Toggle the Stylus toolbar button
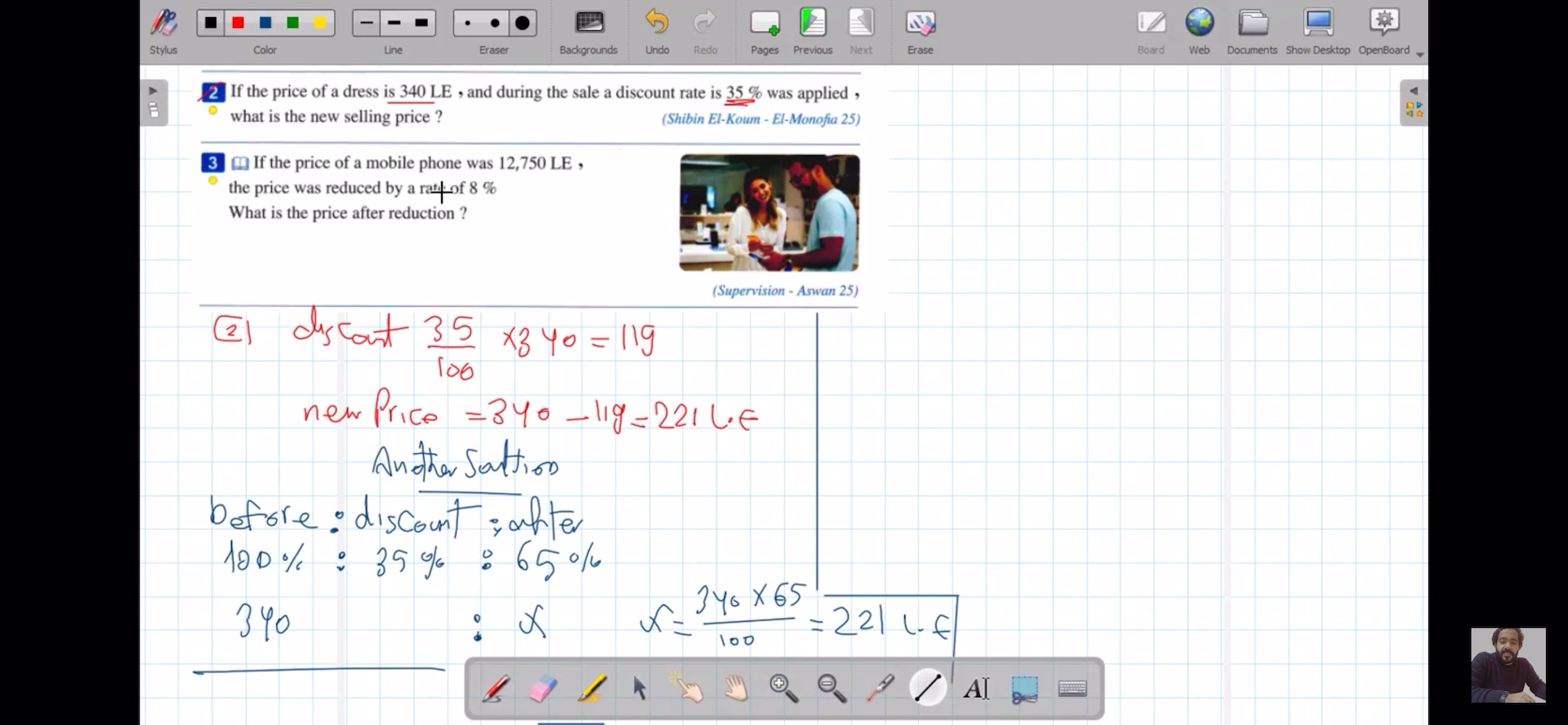Screen dimensions: 1568x725 coord(163,31)
